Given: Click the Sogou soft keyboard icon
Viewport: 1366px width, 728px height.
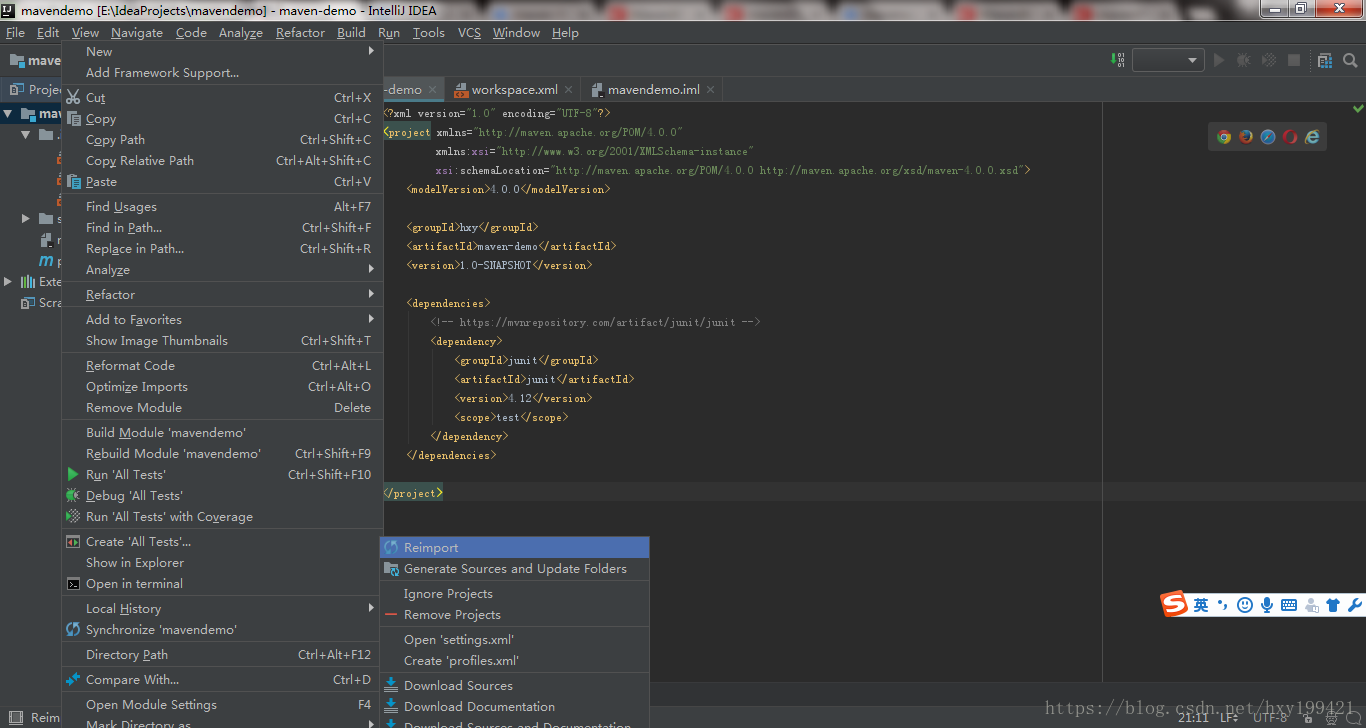Looking at the screenshot, I should pos(1289,605).
